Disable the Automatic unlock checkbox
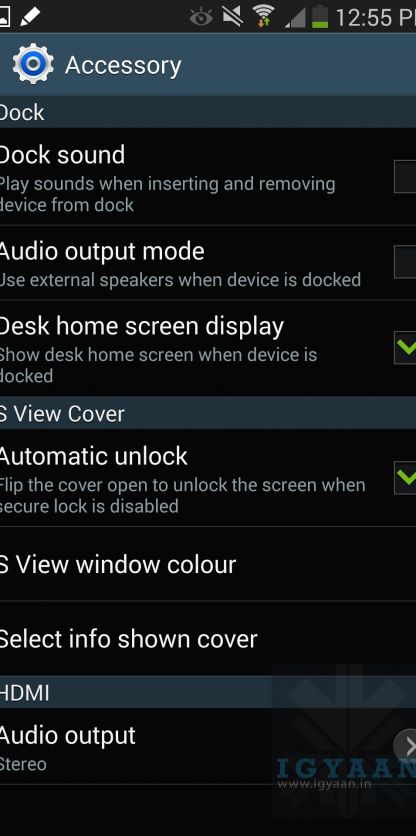Image resolution: width=416 pixels, height=836 pixels. click(405, 478)
